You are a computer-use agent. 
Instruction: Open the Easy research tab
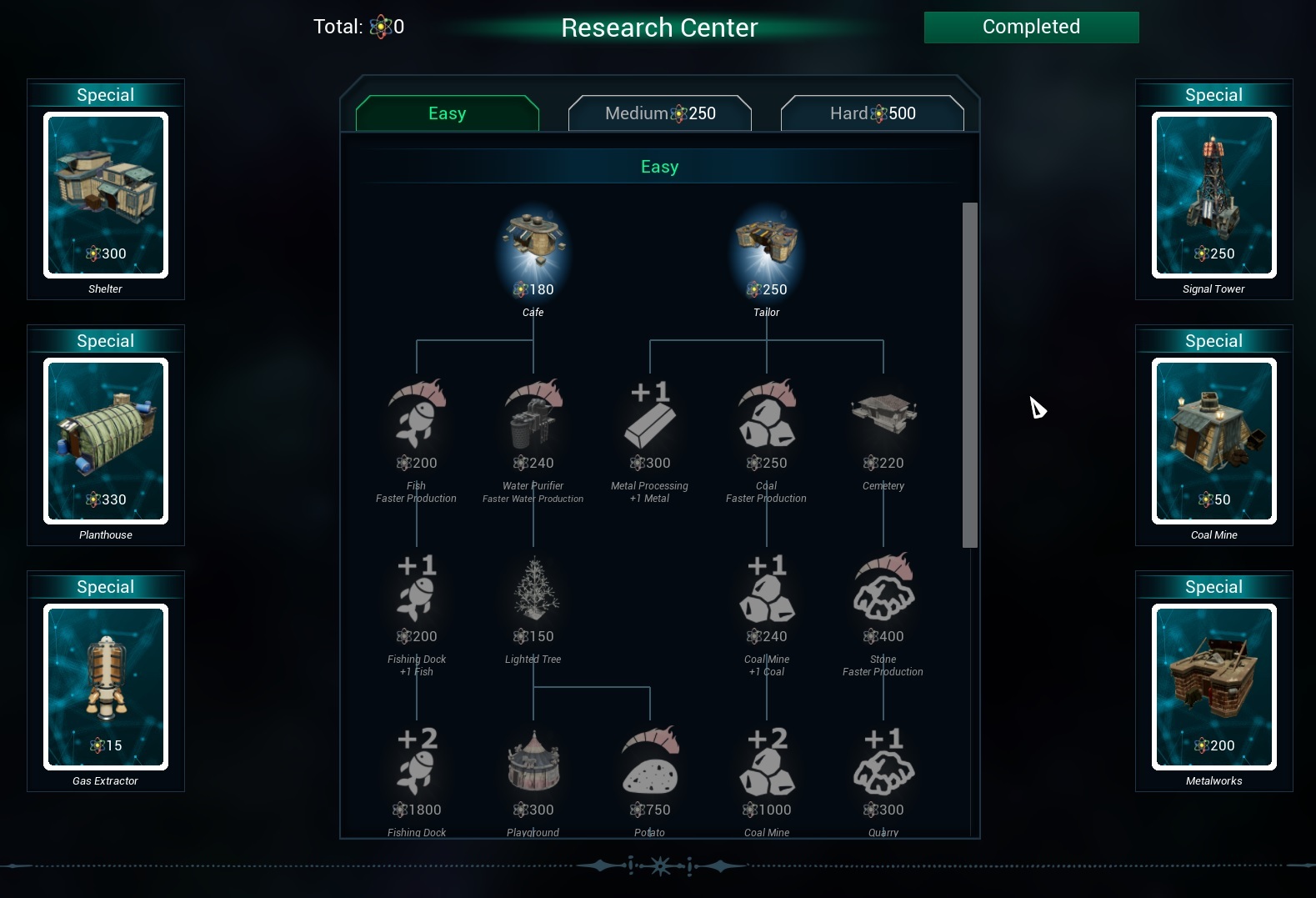(448, 113)
